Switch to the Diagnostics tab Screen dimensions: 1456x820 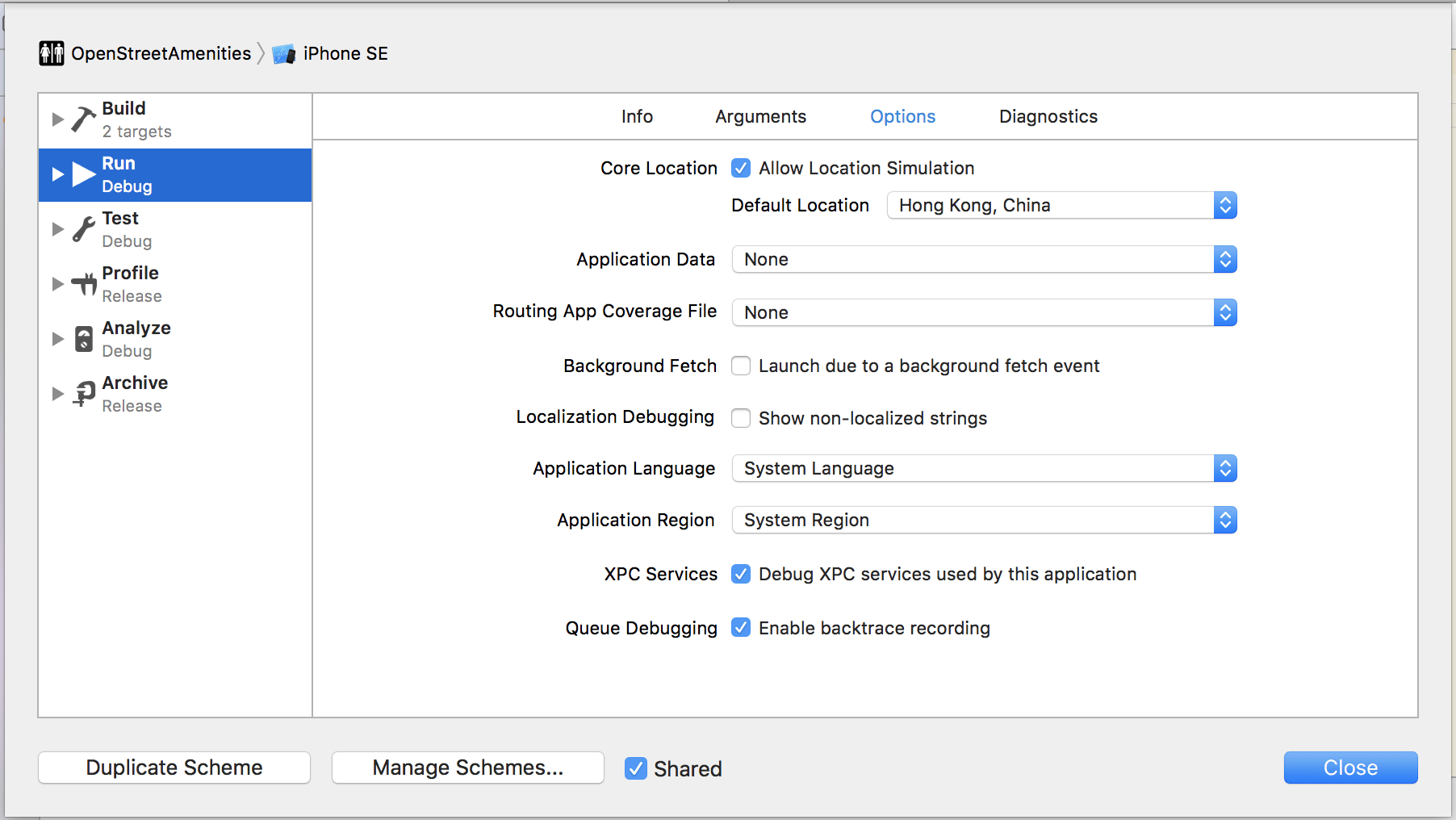point(1048,116)
